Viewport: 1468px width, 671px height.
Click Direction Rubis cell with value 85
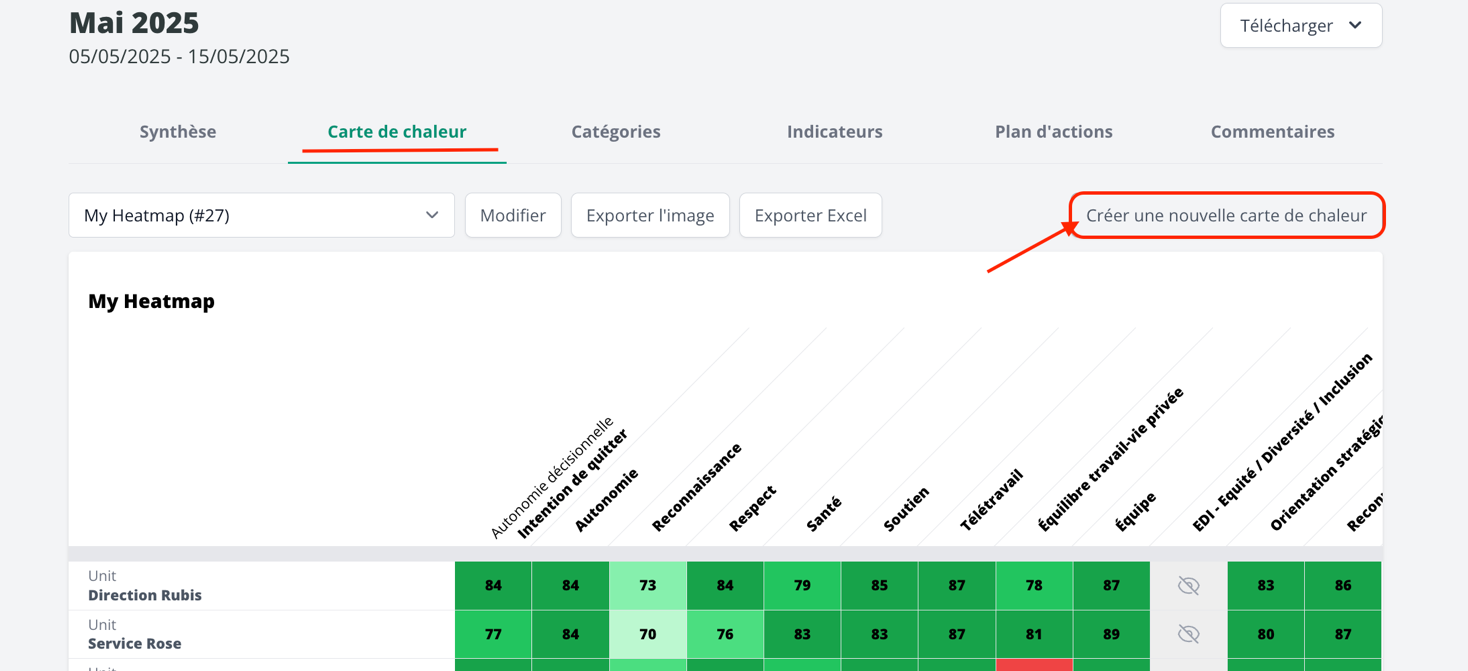click(x=880, y=586)
